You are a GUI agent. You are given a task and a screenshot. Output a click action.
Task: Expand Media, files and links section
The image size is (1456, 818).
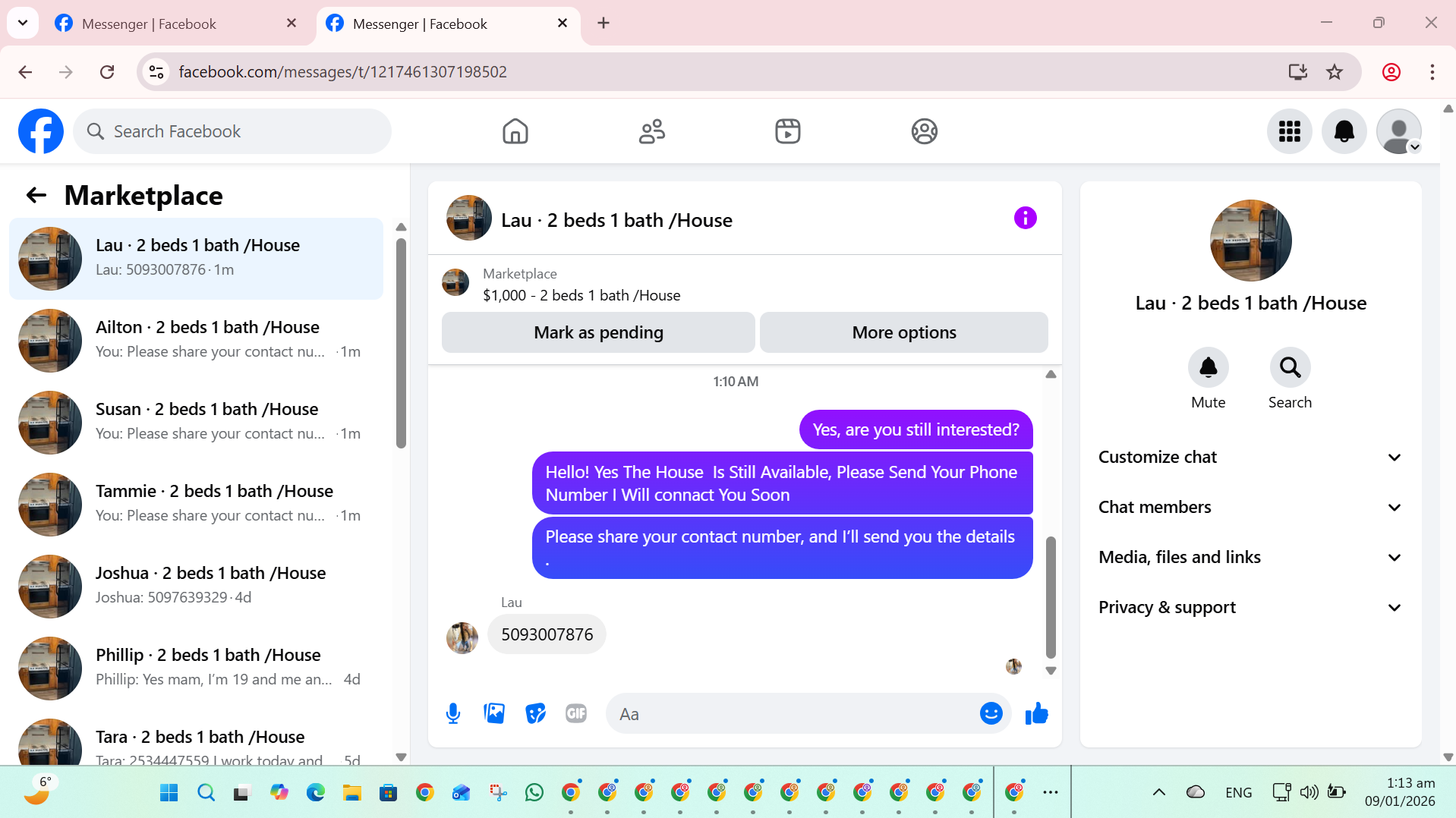(x=1250, y=557)
